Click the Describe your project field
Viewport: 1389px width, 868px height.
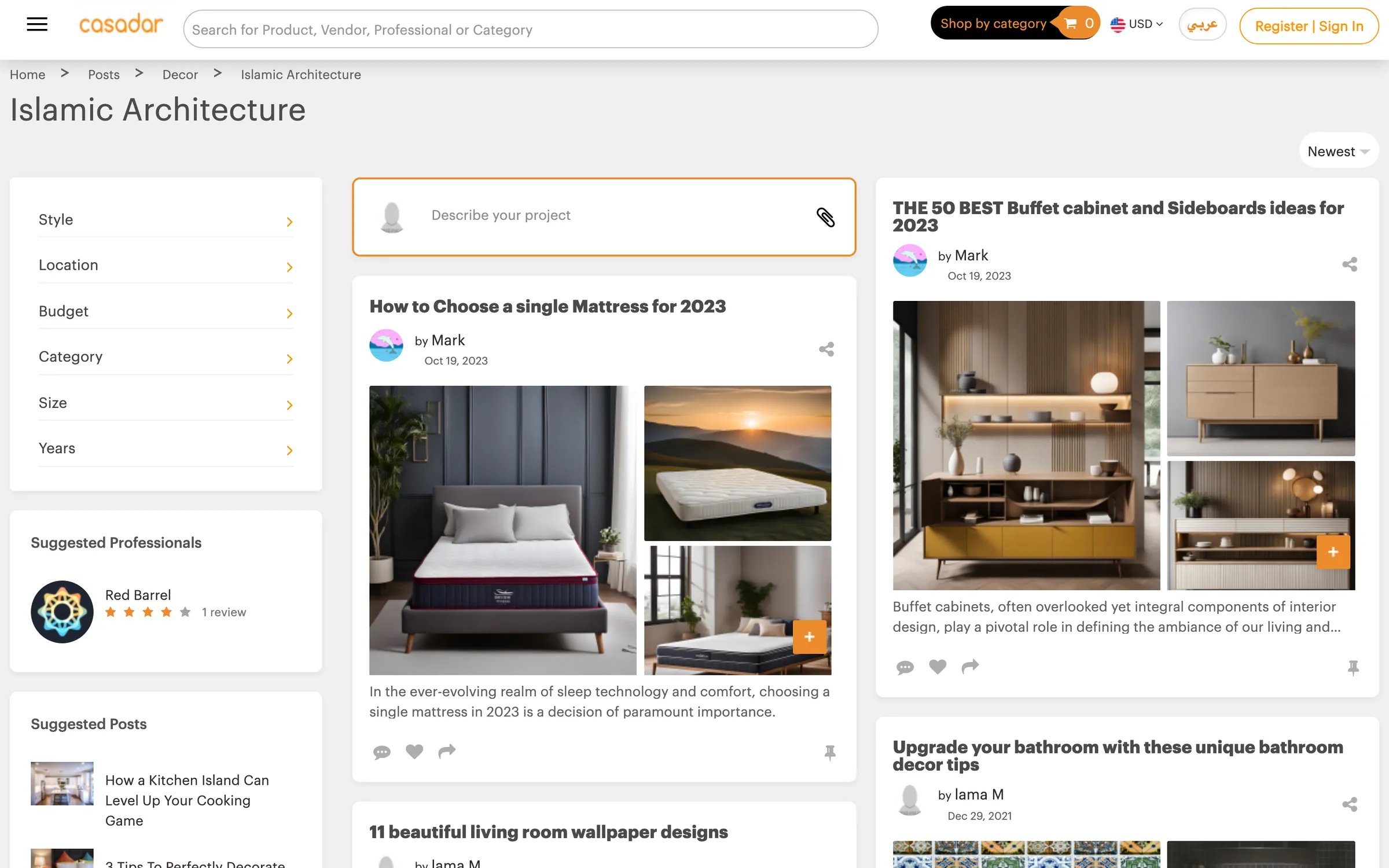tap(604, 216)
